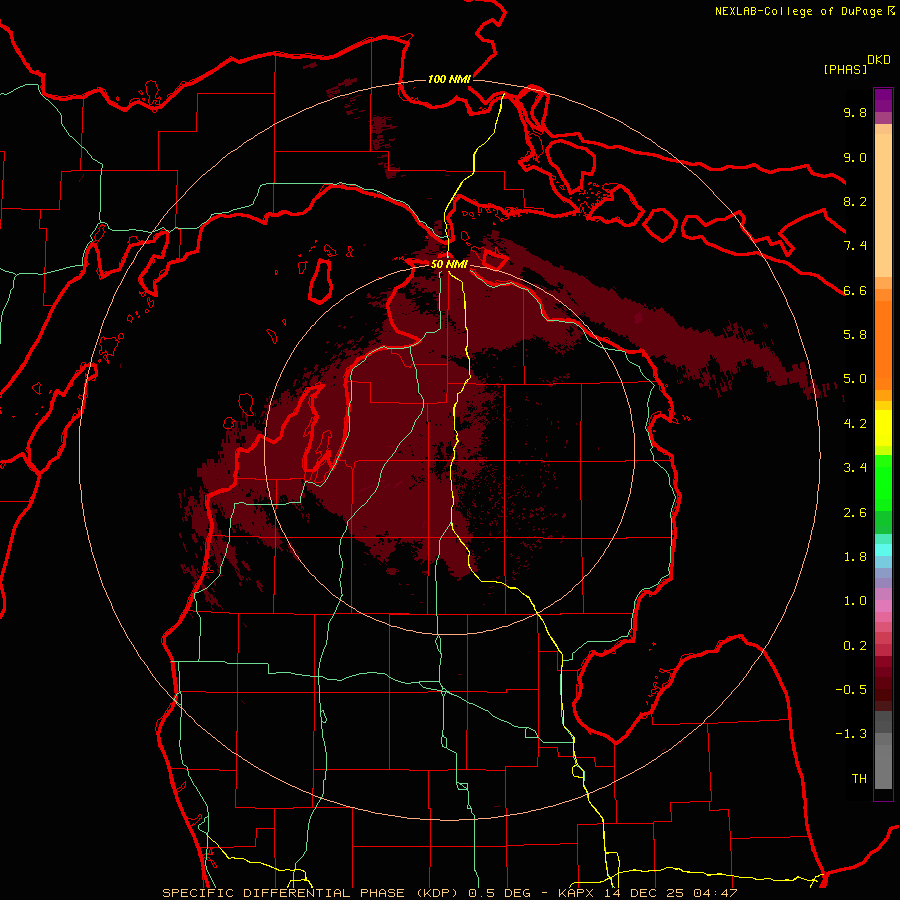Click the TH threshold legend label
900x900 pixels.
coord(859,779)
